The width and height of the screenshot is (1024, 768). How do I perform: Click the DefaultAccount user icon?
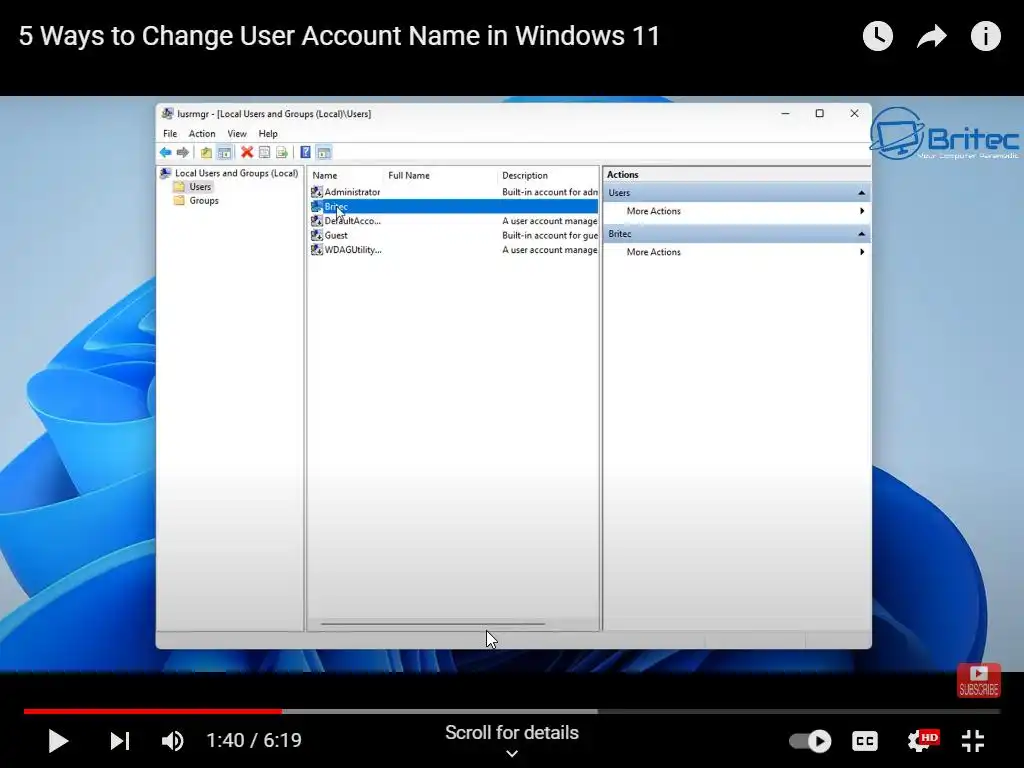(x=317, y=221)
